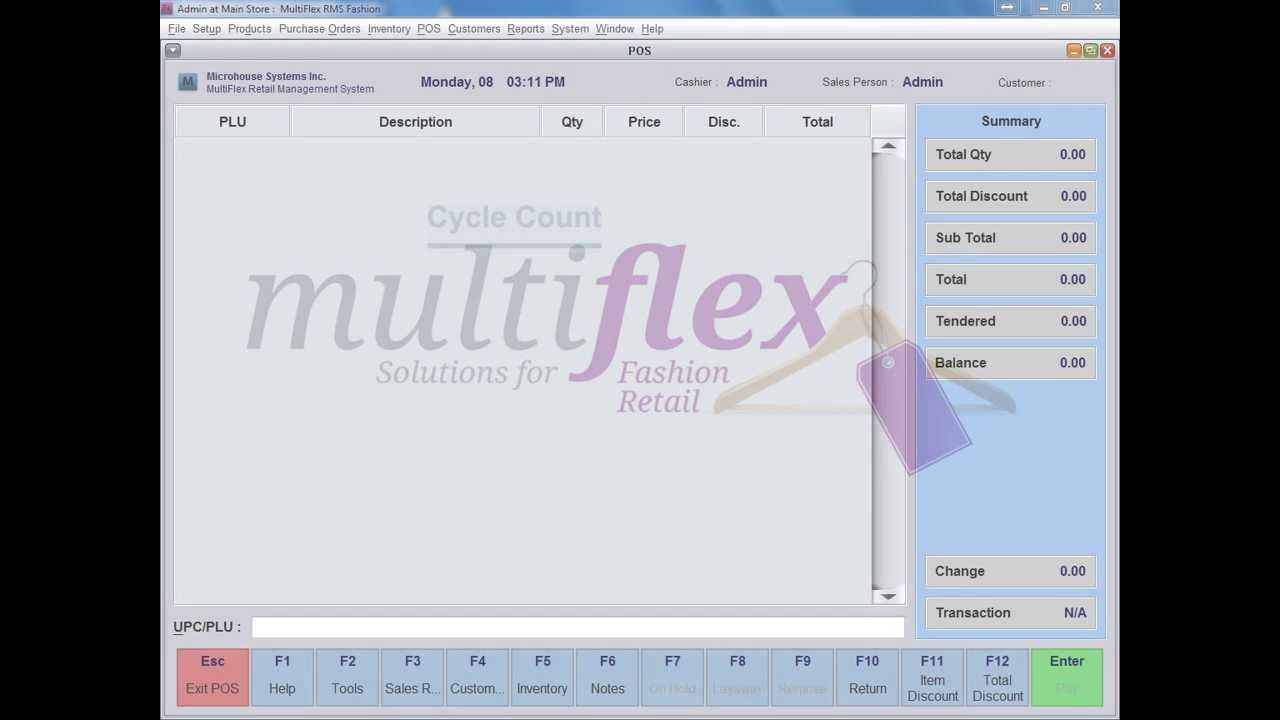The height and width of the screenshot is (720, 1280).
Task: Focus the UPC/PLU input field
Action: click(x=577, y=627)
